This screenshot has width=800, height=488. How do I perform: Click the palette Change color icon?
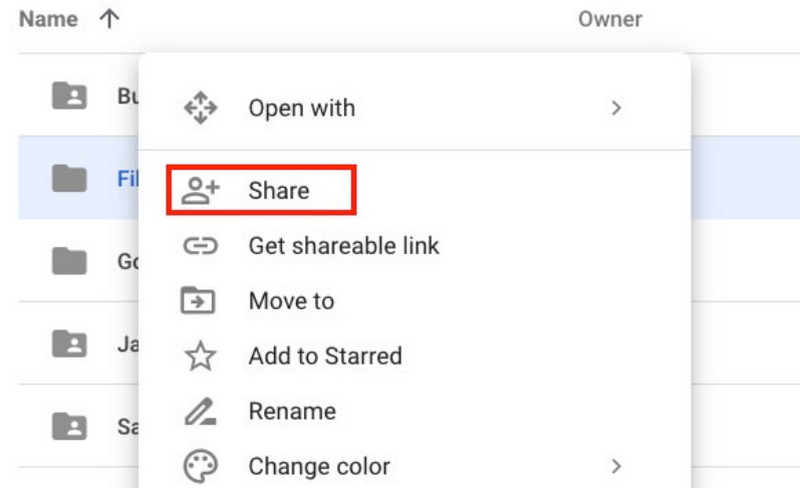click(x=201, y=466)
